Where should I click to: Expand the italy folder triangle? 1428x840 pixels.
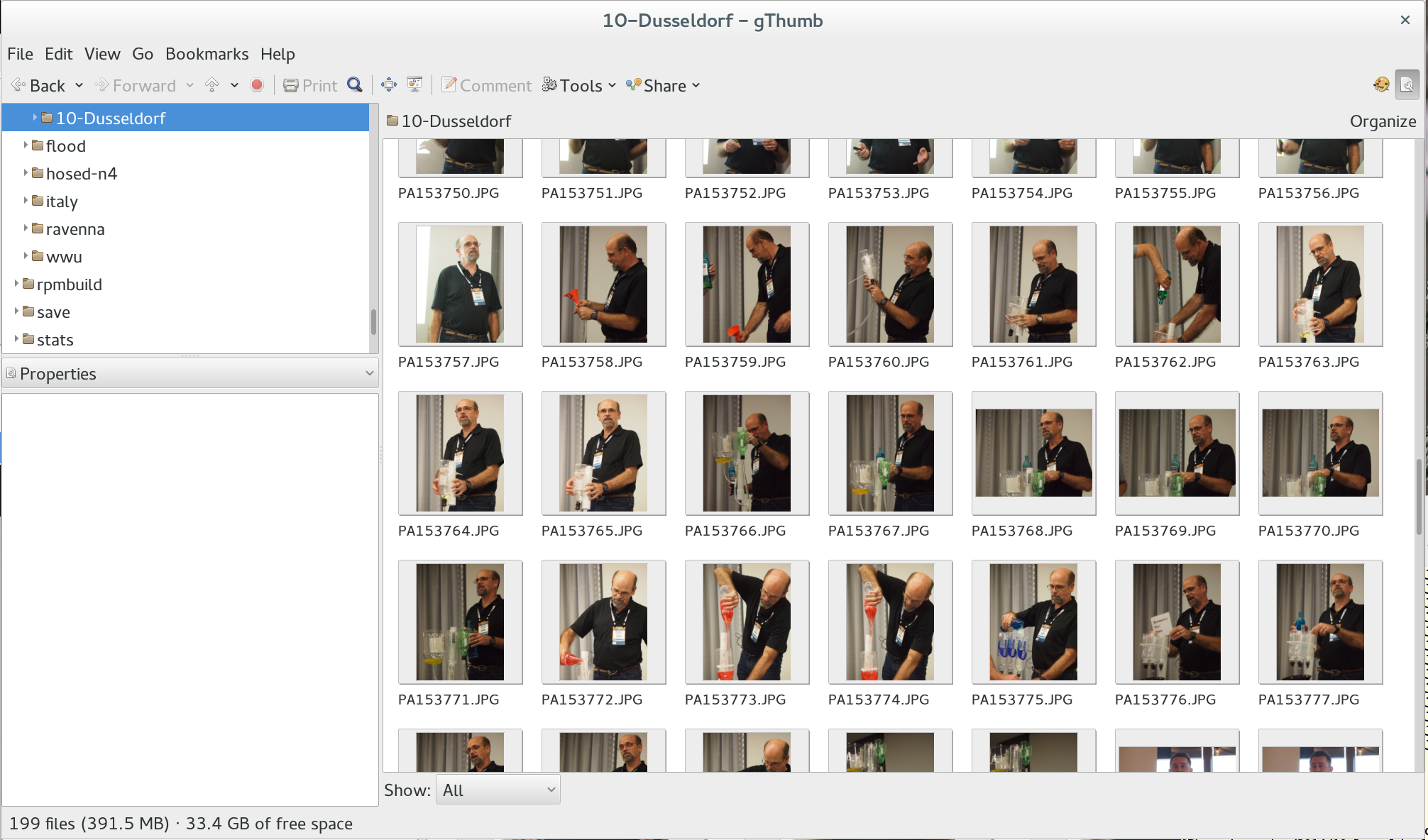coord(26,201)
